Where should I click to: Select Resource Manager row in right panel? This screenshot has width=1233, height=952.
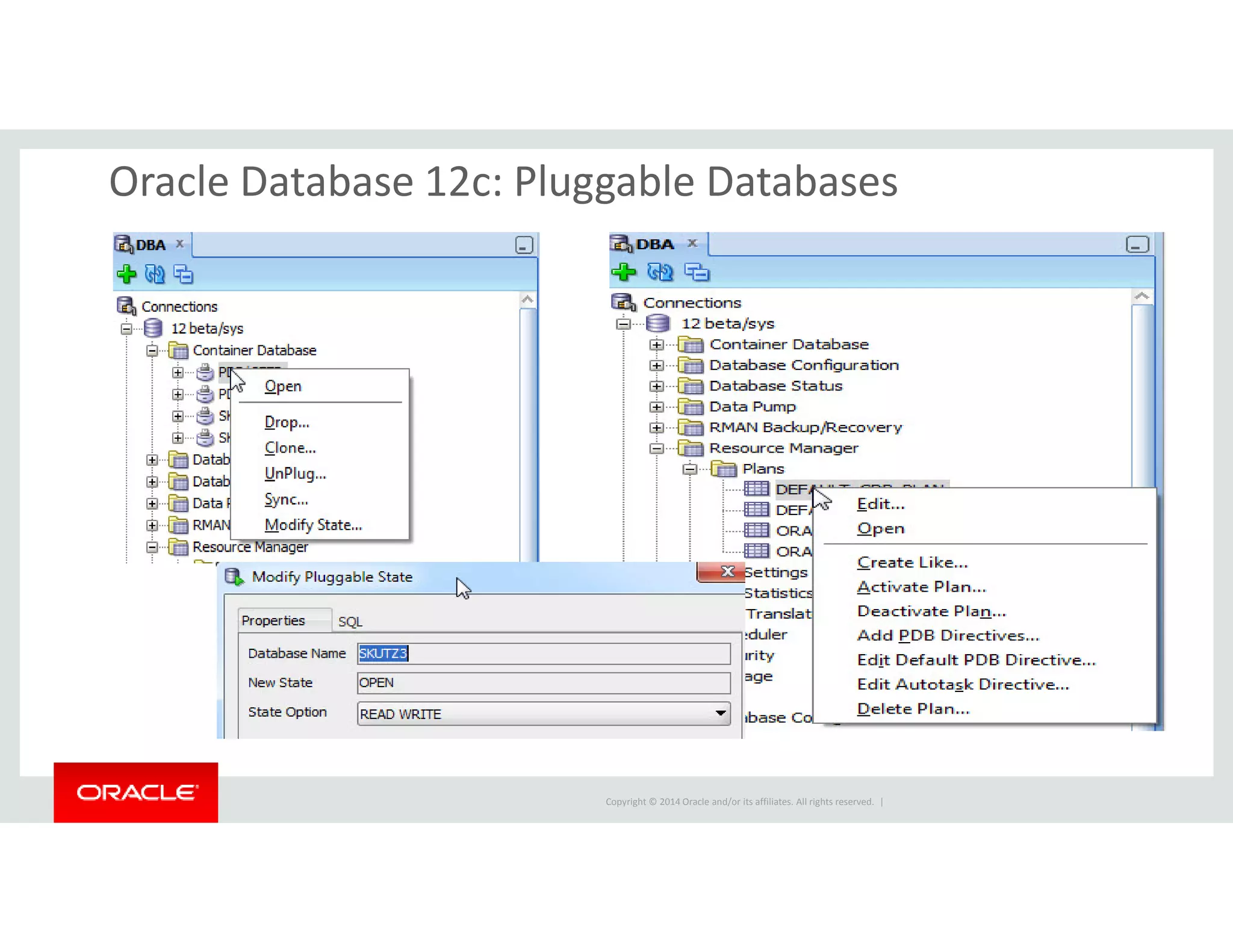click(x=783, y=448)
